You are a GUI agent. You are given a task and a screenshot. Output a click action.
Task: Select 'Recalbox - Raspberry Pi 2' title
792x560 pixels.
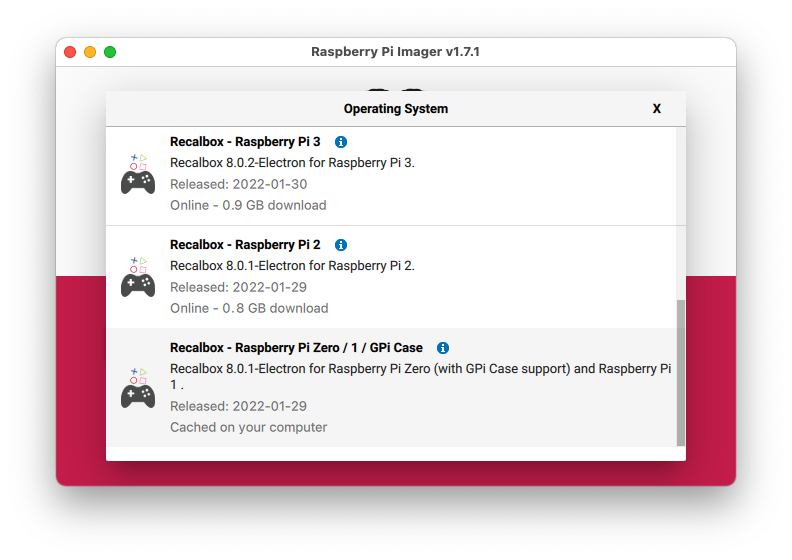245,245
